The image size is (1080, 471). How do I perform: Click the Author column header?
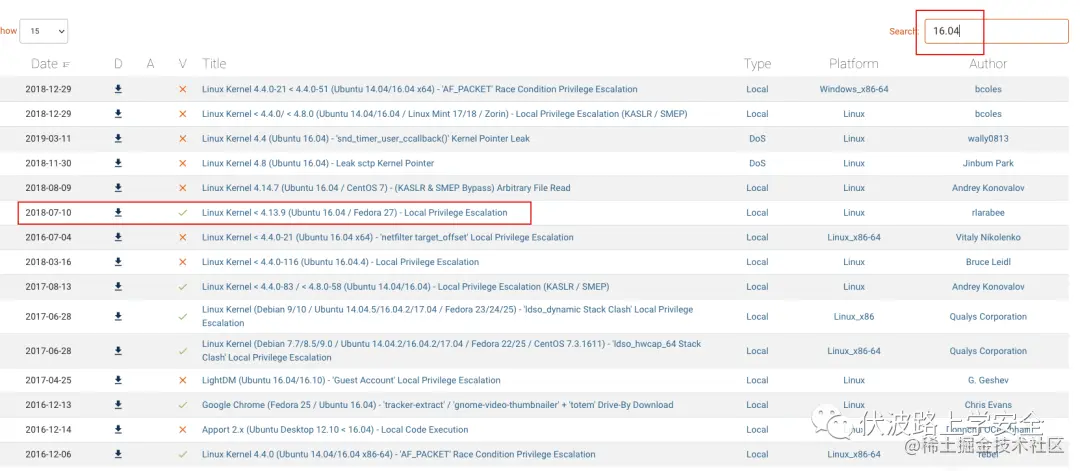(x=988, y=63)
